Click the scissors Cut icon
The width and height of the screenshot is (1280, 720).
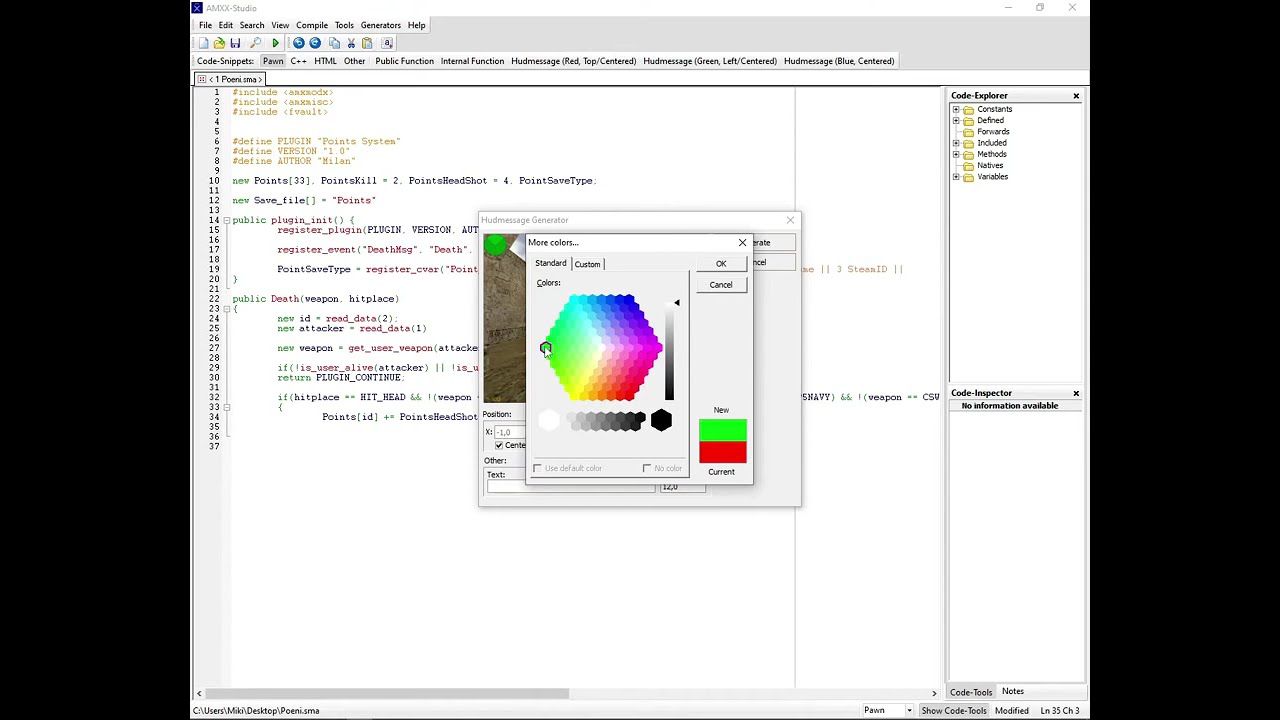coord(351,43)
